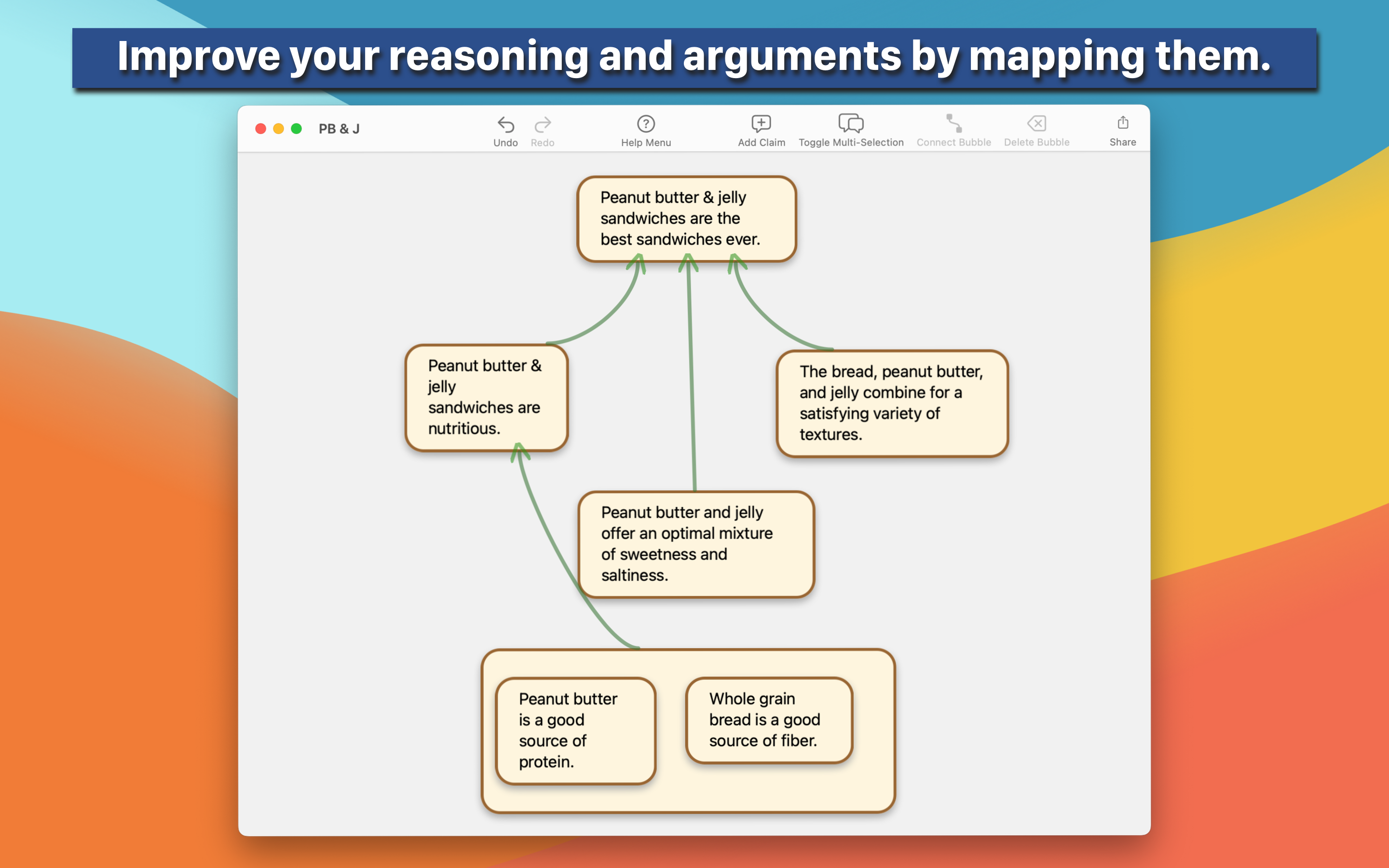
Task: Open the Help Menu icon
Action: click(646, 124)
